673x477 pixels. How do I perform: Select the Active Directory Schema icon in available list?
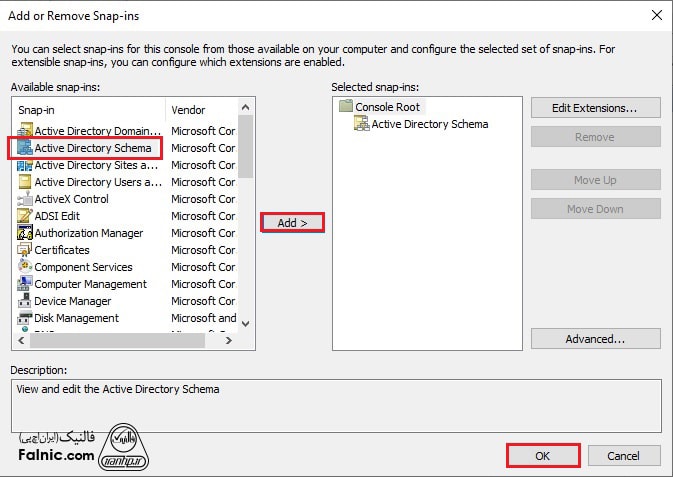pos(25,148)
